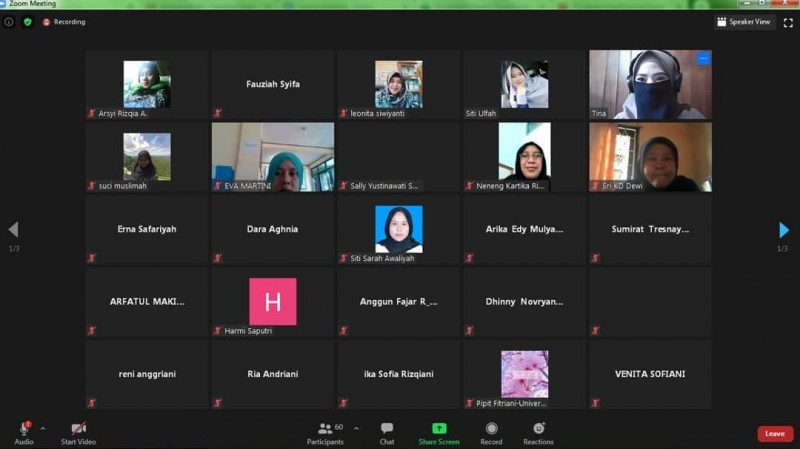Open the Participants panel

click(326, 433)
